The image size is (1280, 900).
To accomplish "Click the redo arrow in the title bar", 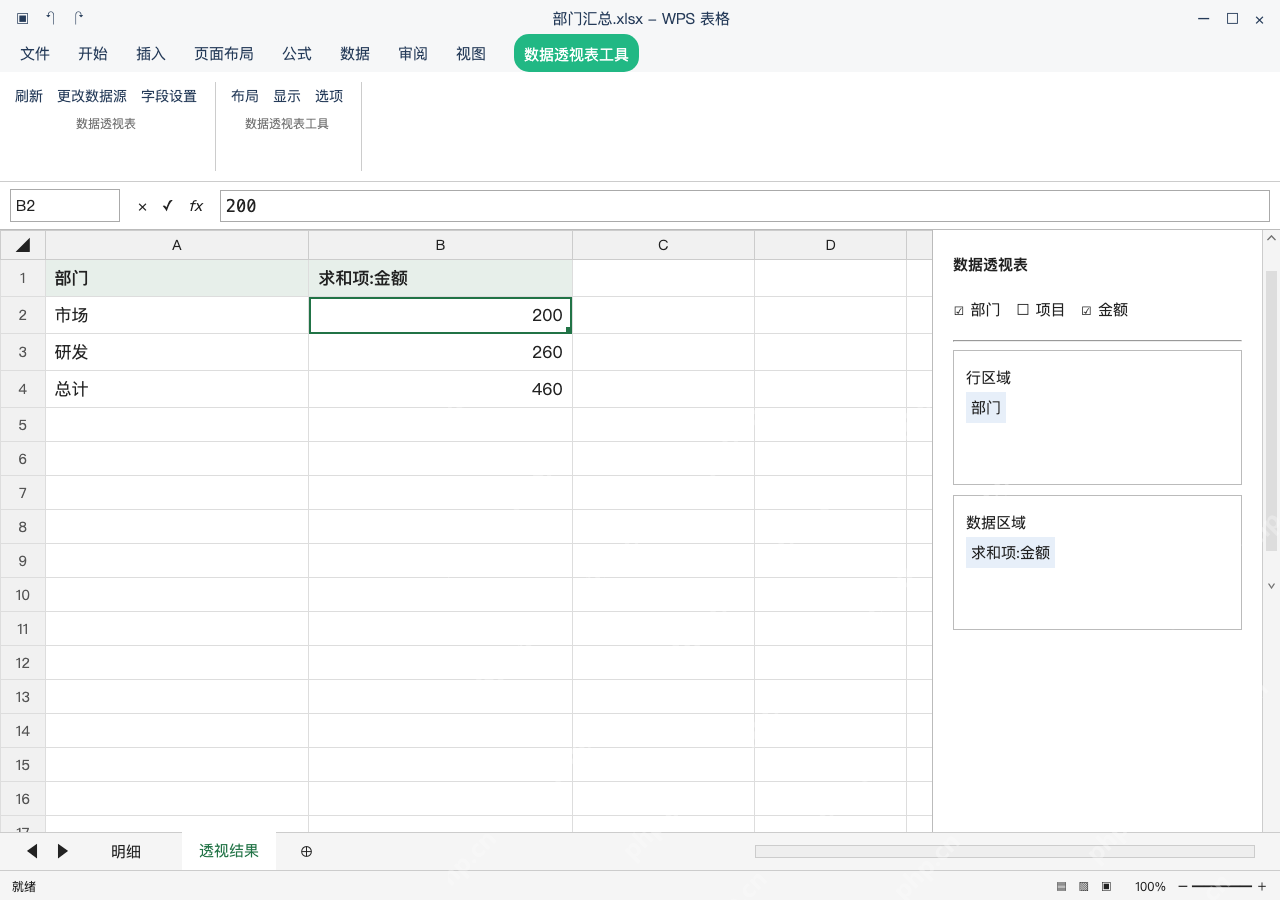I will click(79, 18).
